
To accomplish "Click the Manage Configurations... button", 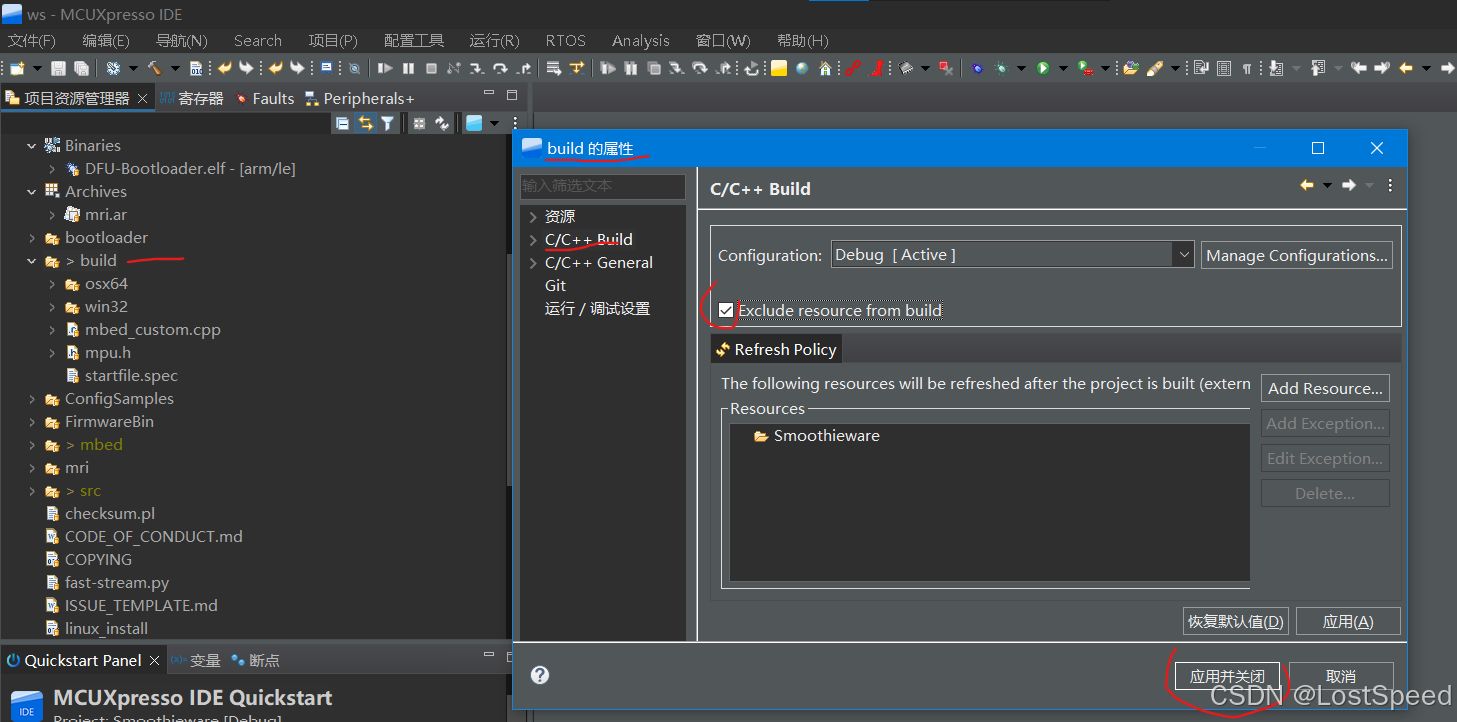I will 1297,255.
